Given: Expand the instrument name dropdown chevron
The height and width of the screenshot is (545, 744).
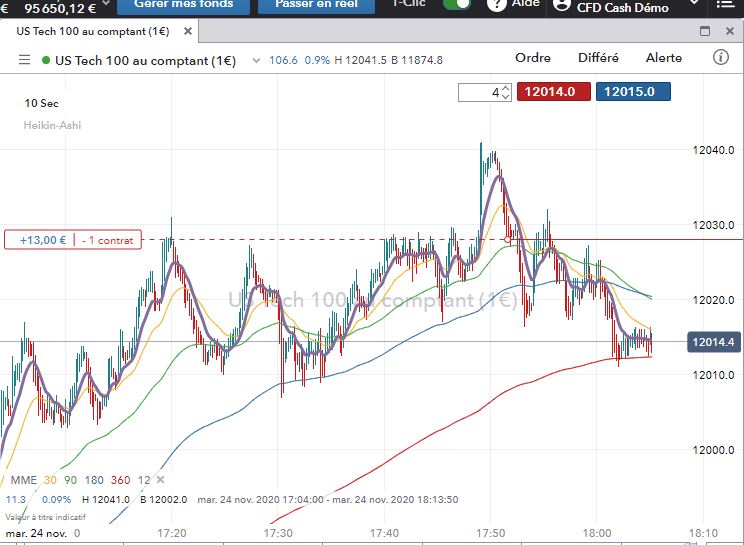Looking at the screenshot, I should 256,60.
